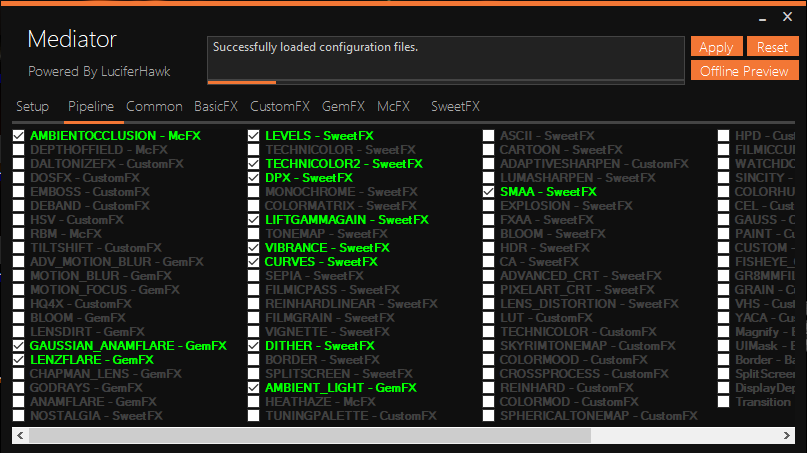
Task: Tick the VHS effect checkbox
Action: pyautogui.click(x=724, y=303)
